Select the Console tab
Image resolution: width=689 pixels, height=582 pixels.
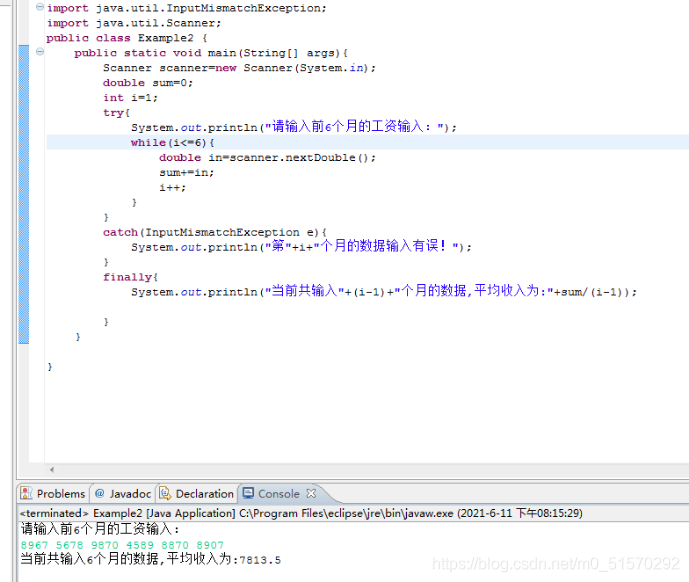pos(278,494)
